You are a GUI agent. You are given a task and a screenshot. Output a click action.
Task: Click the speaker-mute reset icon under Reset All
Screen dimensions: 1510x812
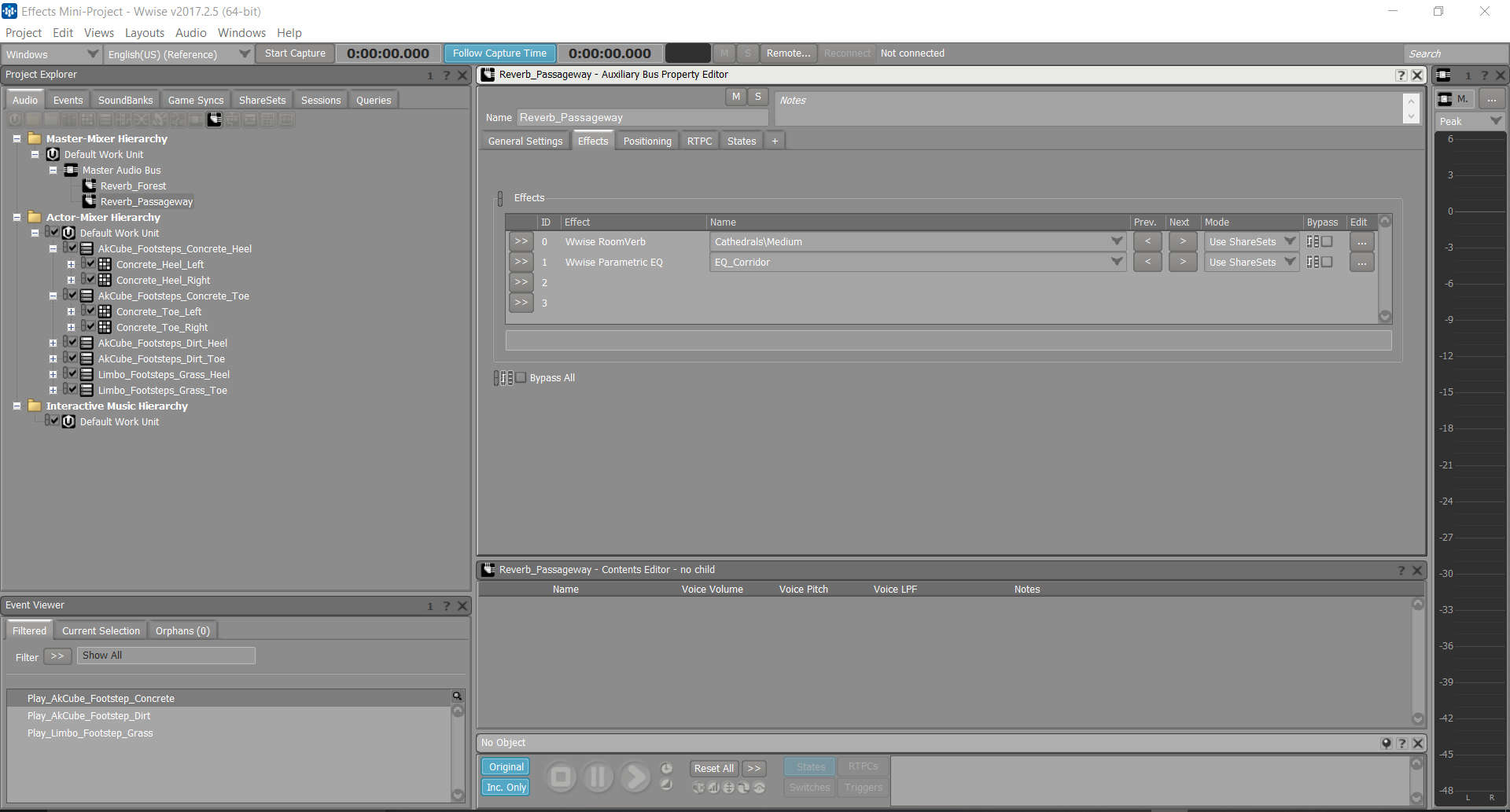(x=698, y=788)
